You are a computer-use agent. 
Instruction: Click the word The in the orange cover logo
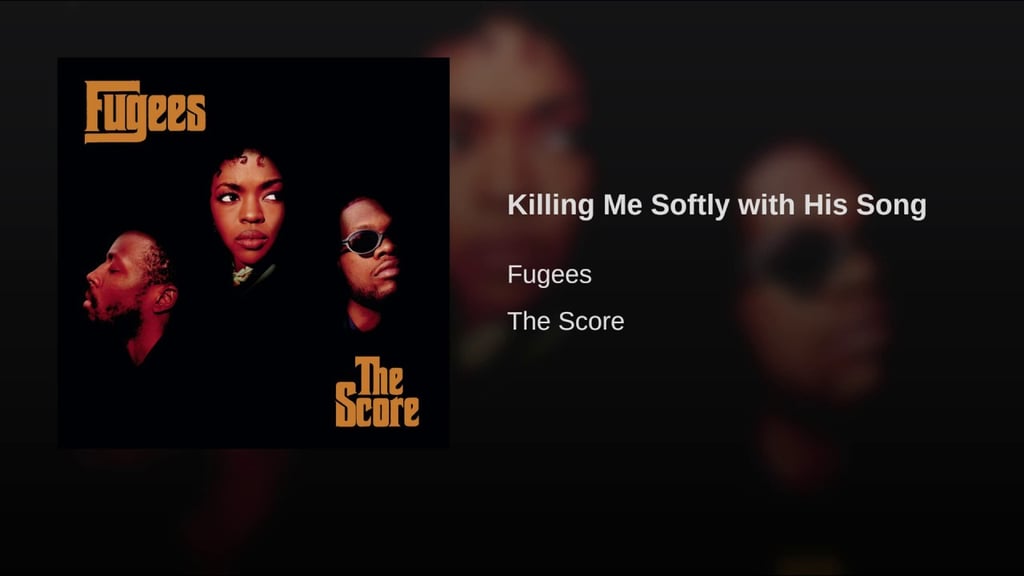coord(379,374)
